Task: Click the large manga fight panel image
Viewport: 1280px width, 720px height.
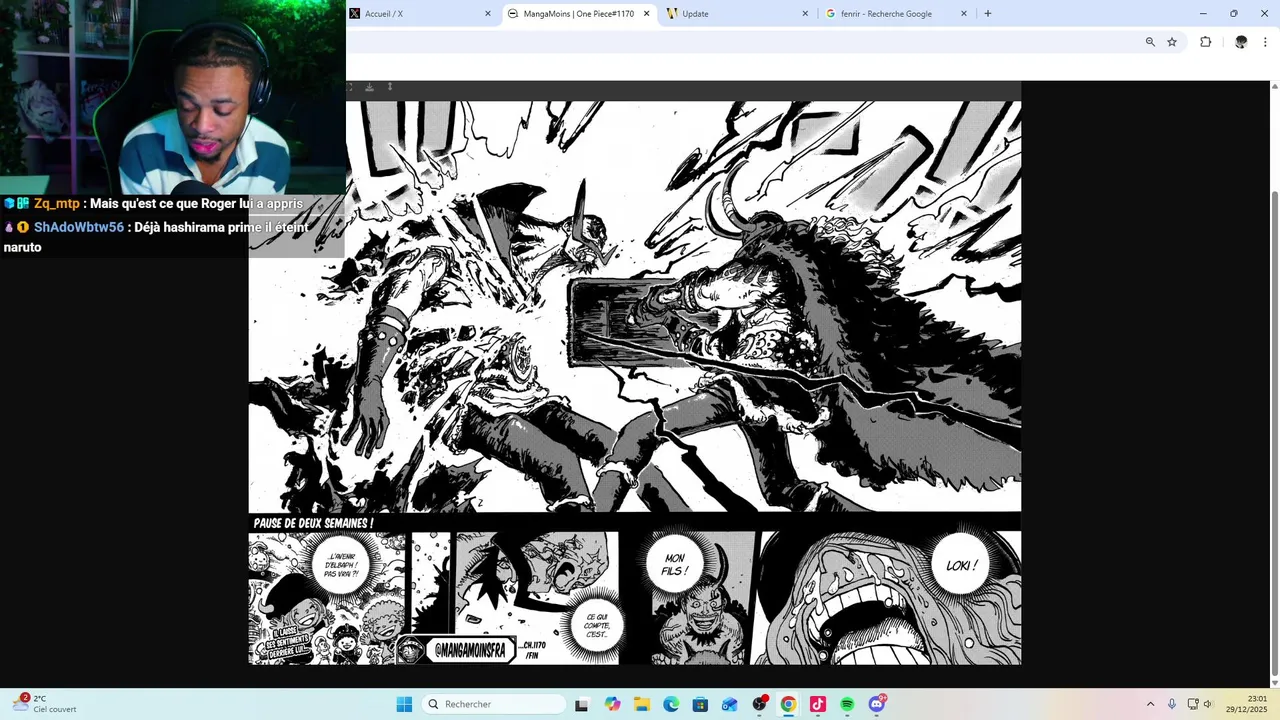Action: [635, 306]
